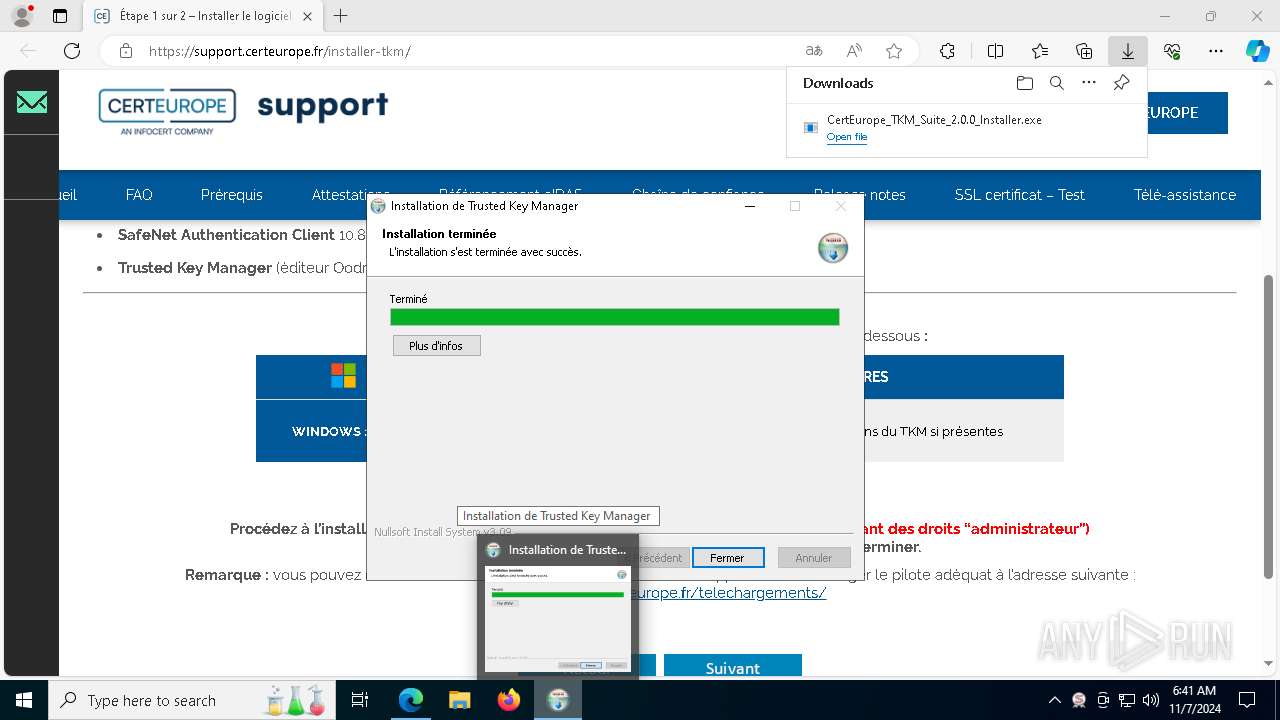Click the green mail envelope icon
The height and width of the screenshot is (720, 1280).
[x=32, y=102]
